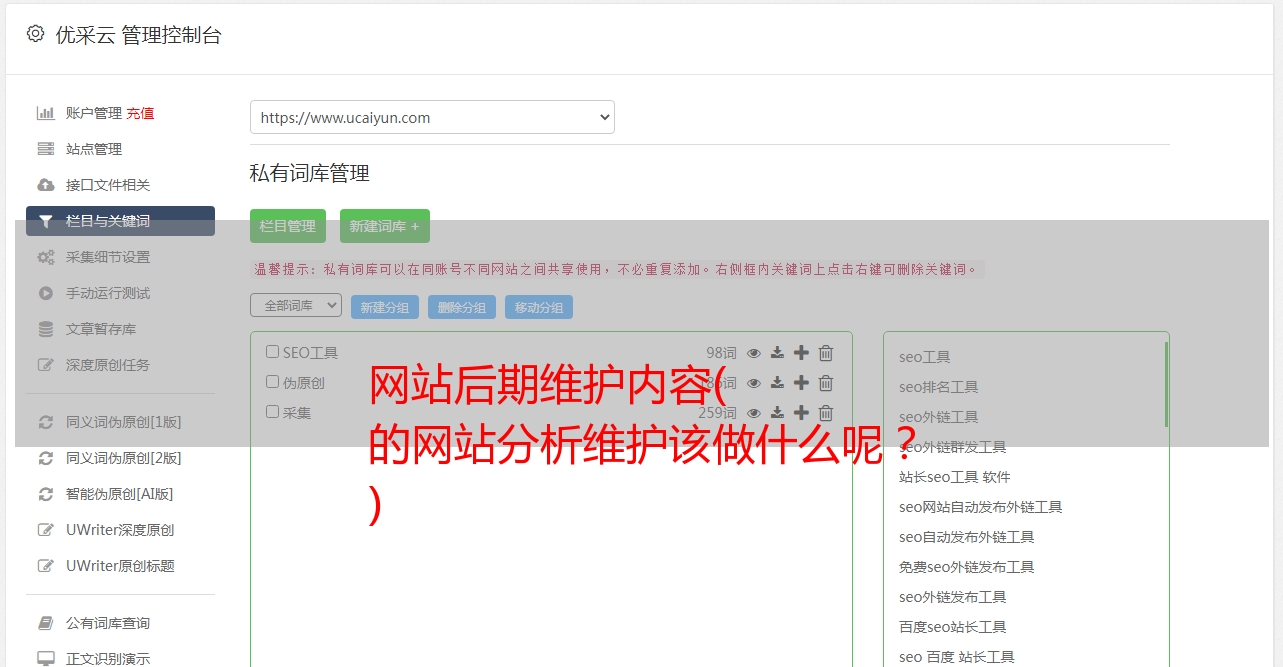This screenshot has height=667, width=1283.
Task: Open 采集细节设置 in the sidebar
Action: pos(108,257)
